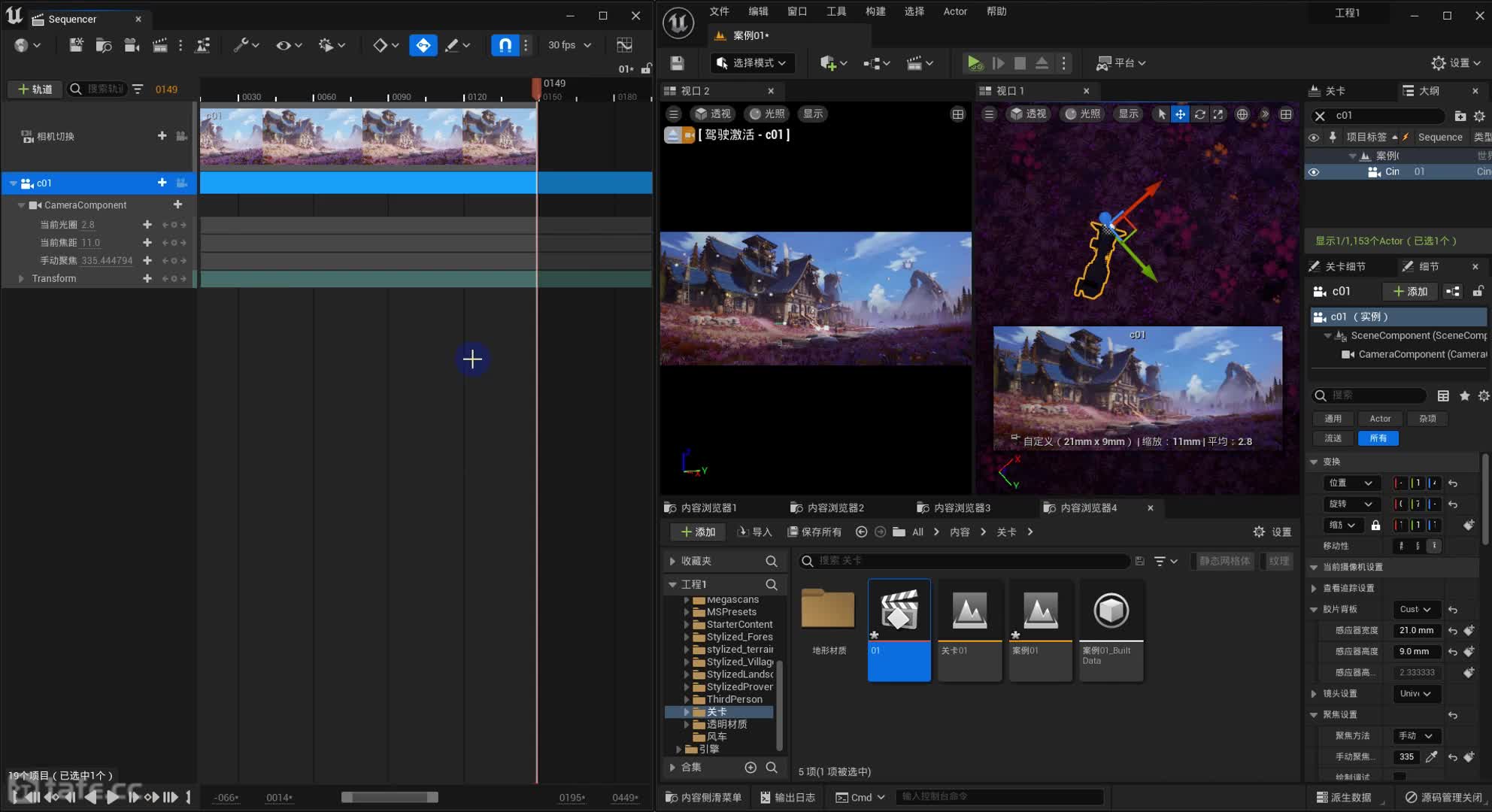Save the sequence in Sequencer toolbar
The height and width of the screenshot is (812, 1492).
click(x=76, y=45)
